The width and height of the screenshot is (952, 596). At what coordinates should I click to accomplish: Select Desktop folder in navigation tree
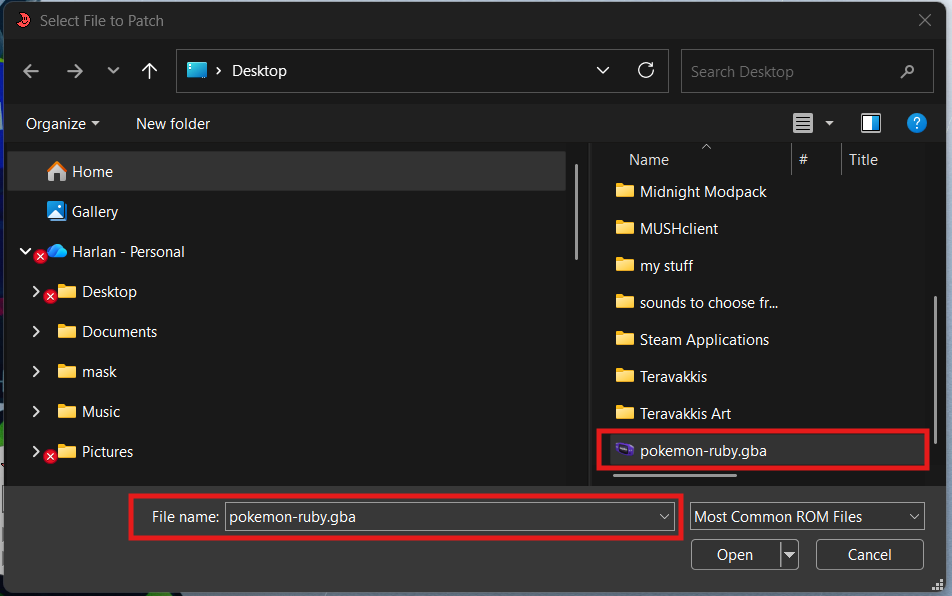109,292
